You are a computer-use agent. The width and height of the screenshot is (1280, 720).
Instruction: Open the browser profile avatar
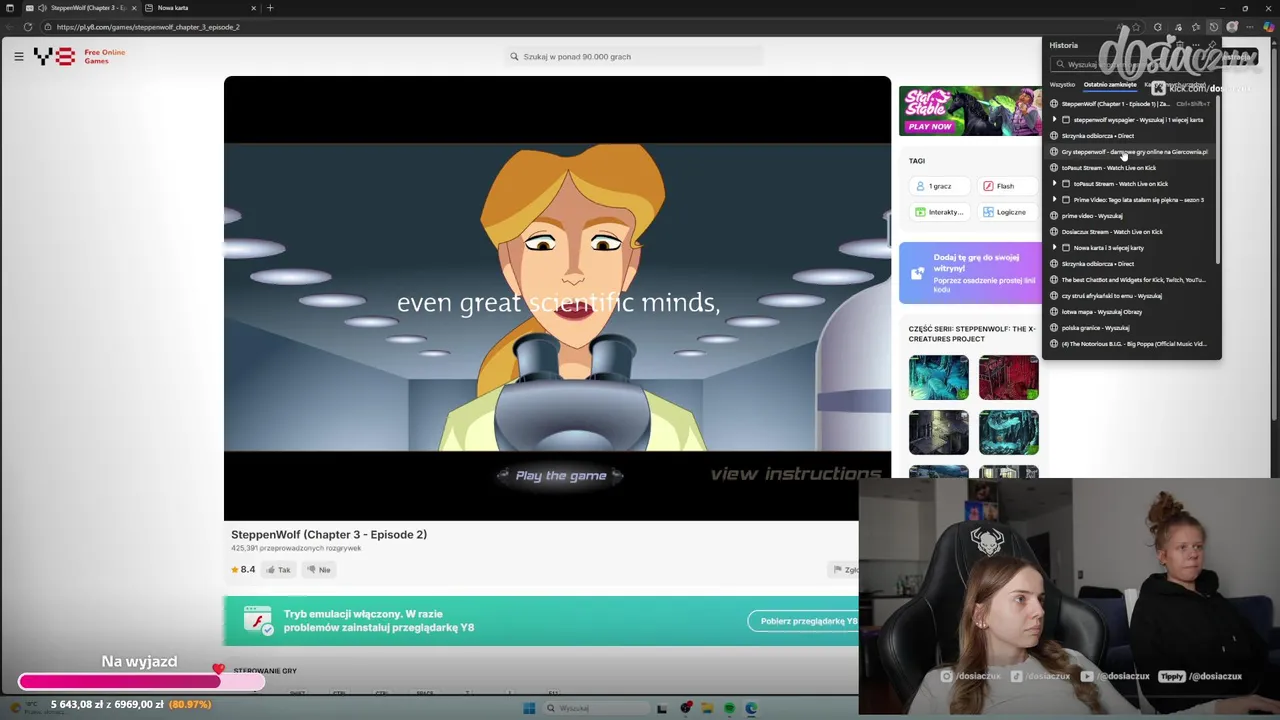click(x=1232, y=27)
